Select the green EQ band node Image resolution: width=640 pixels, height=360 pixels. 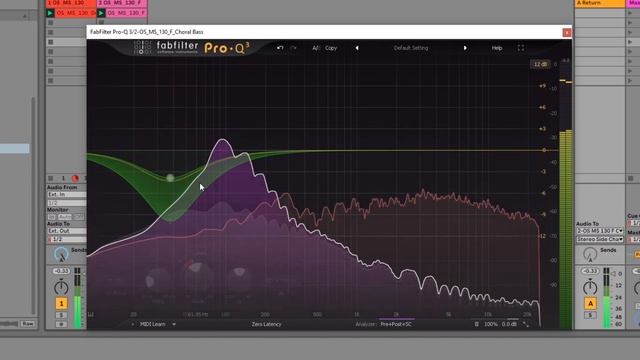click(170, 178)
